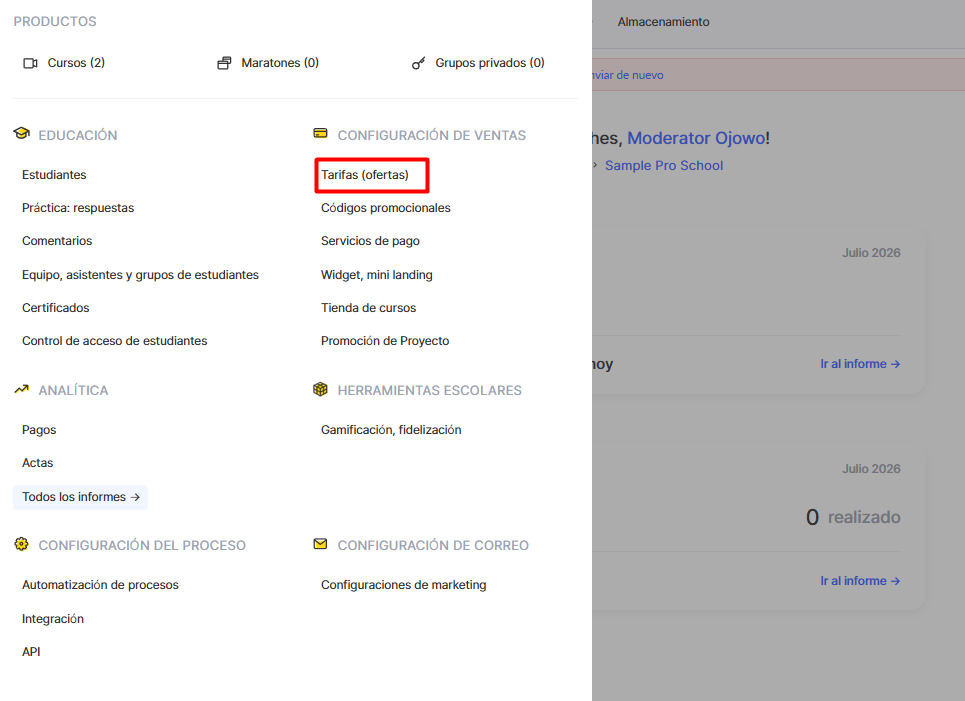Viewport: 965px width, 701px height.
Task: Click the lower Ir al informe link
Action: 860,581
